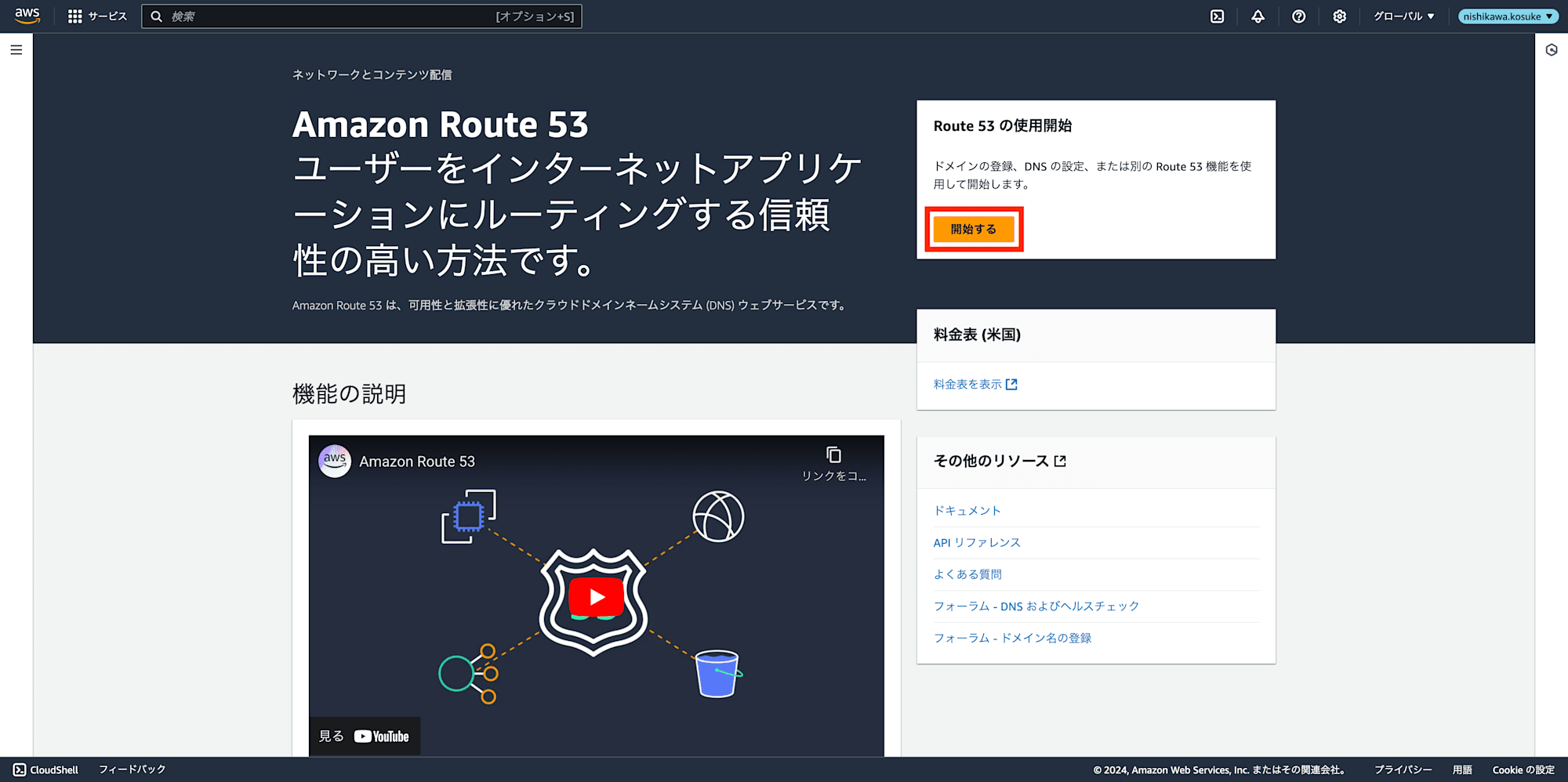Viewport: 1568px width, 782px height.
Task: Copy video link via リンクをコ... icon
Action: [833, 463]
